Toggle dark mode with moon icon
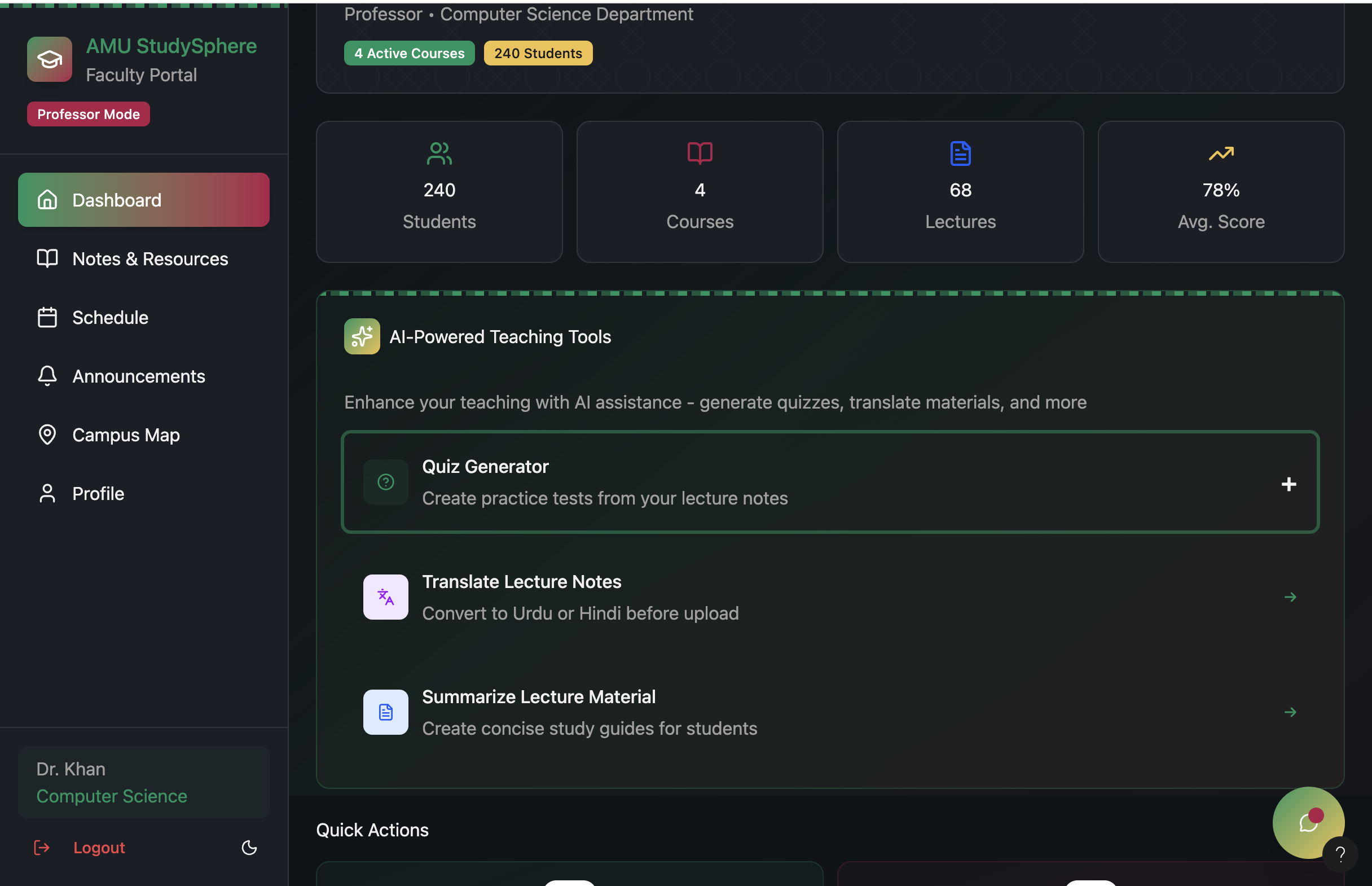The image size is (1372, 886). tap(249, 848)
